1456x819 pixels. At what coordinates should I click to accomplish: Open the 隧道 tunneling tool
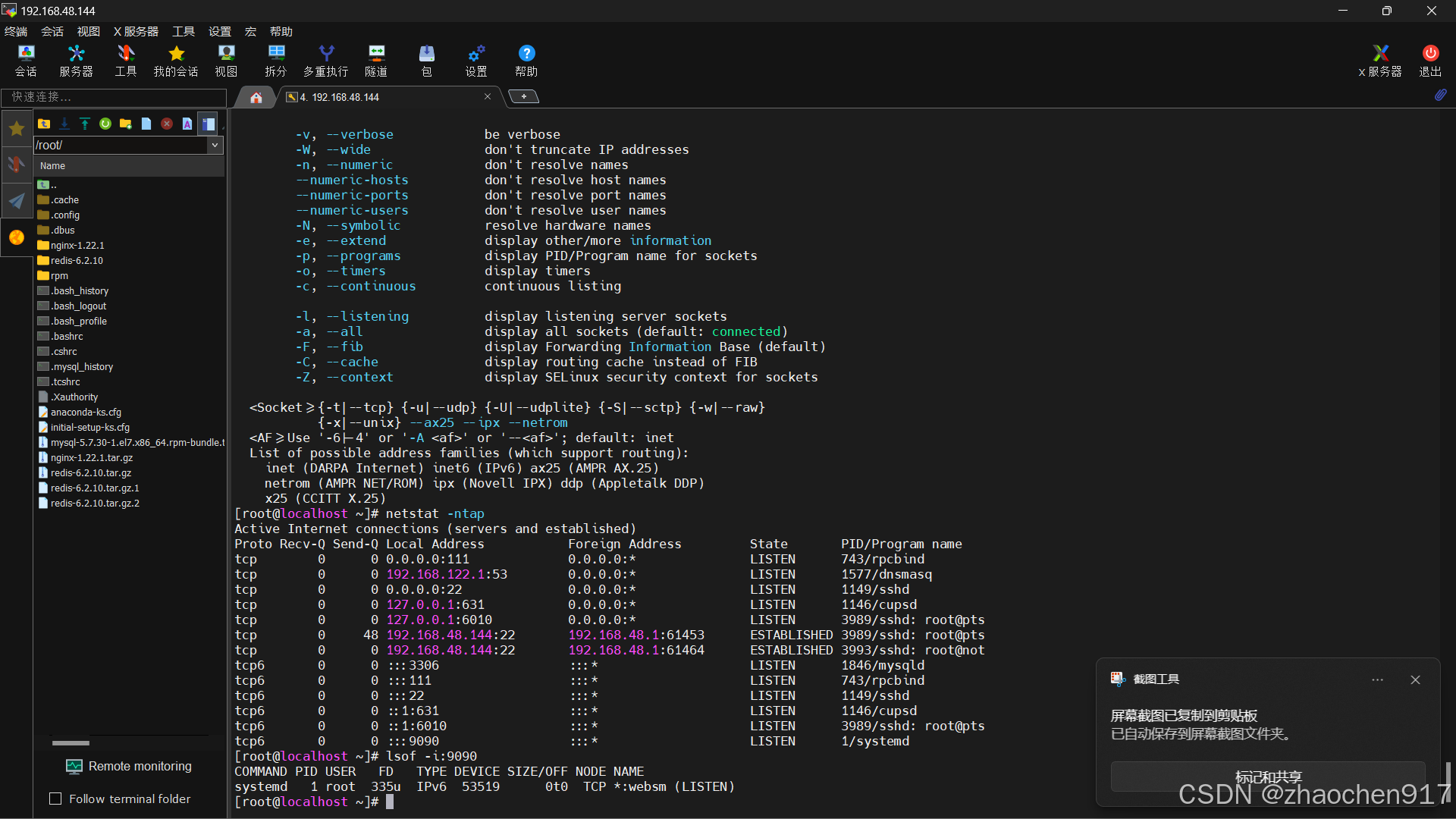tap(375, 61)
